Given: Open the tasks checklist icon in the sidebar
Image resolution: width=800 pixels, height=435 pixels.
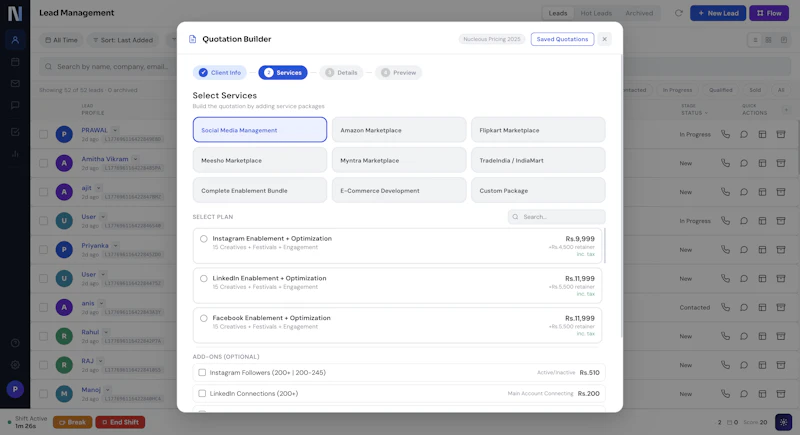Looking at the screenshot, I should point(15,132).
